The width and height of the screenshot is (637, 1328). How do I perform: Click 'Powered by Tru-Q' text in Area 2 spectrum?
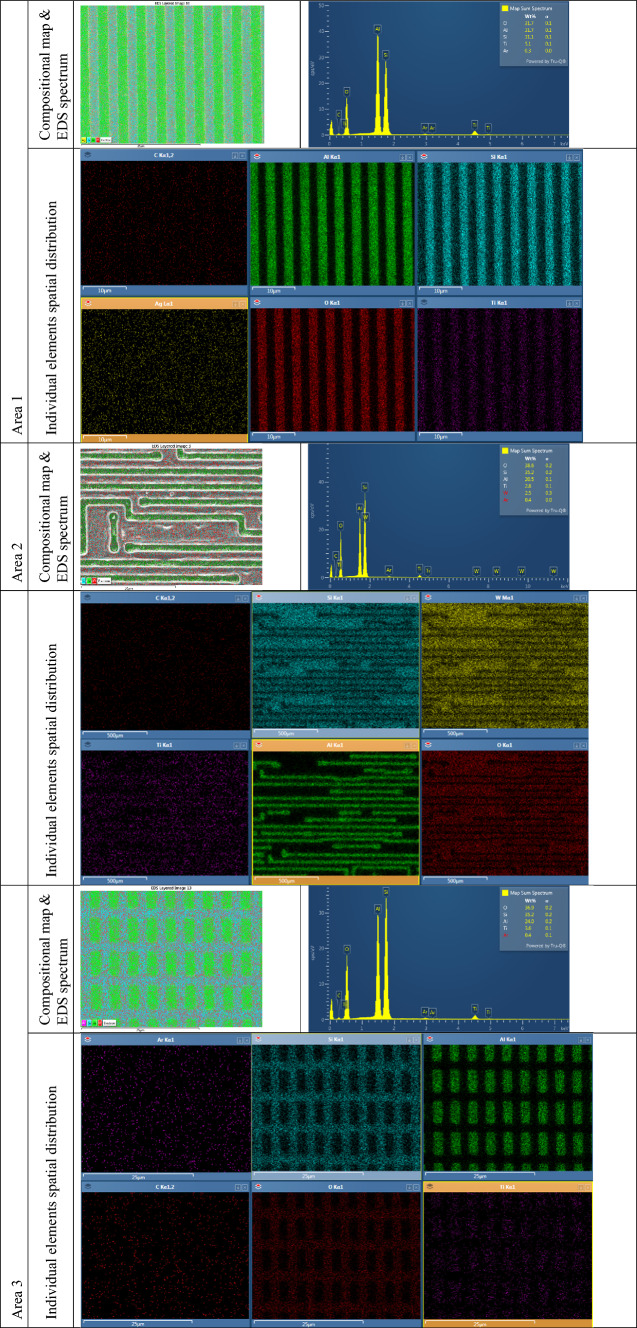point(546,510)
